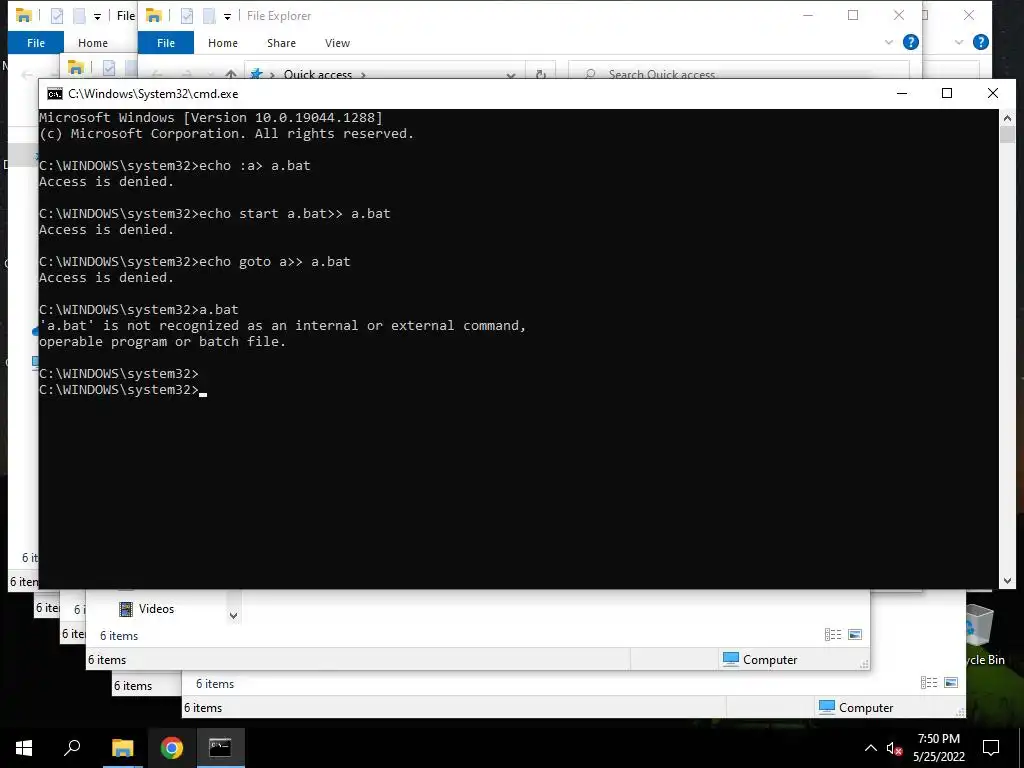
Task: Select Videos folder in navigation pane
Action: coord(147,609)
